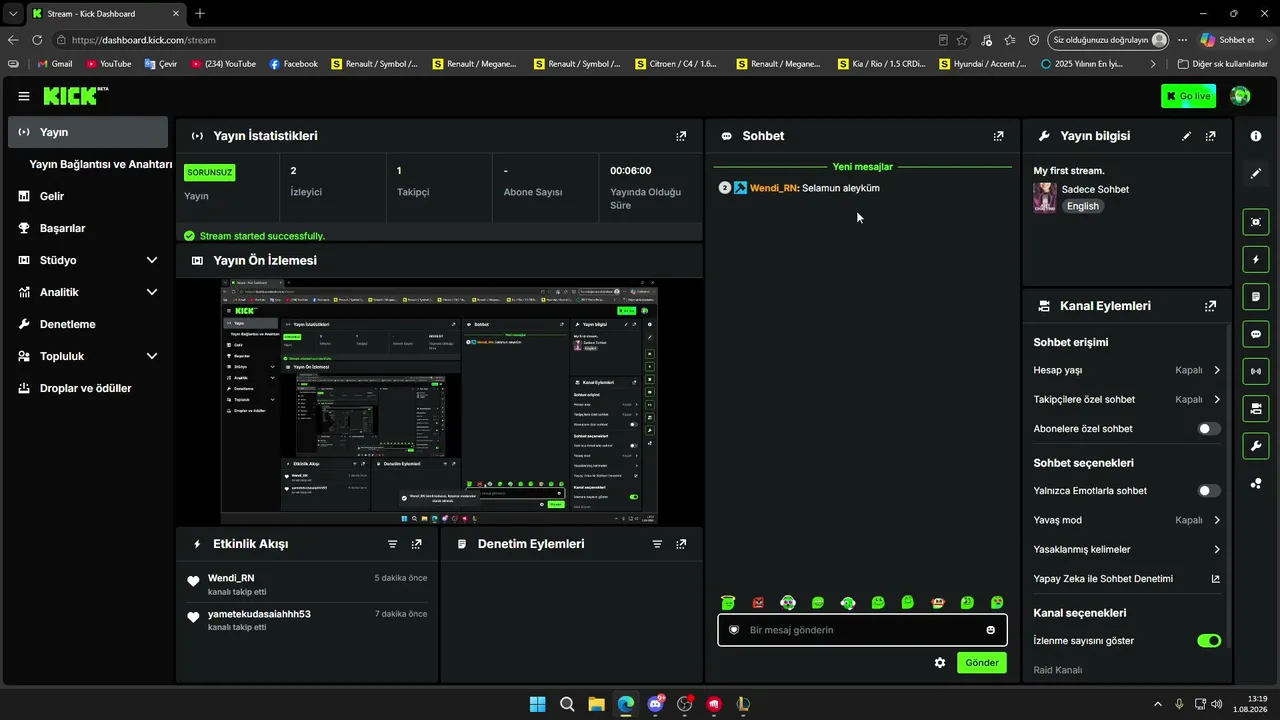Open Windows taskbar search
The image size is (1280, 720).
567,704
